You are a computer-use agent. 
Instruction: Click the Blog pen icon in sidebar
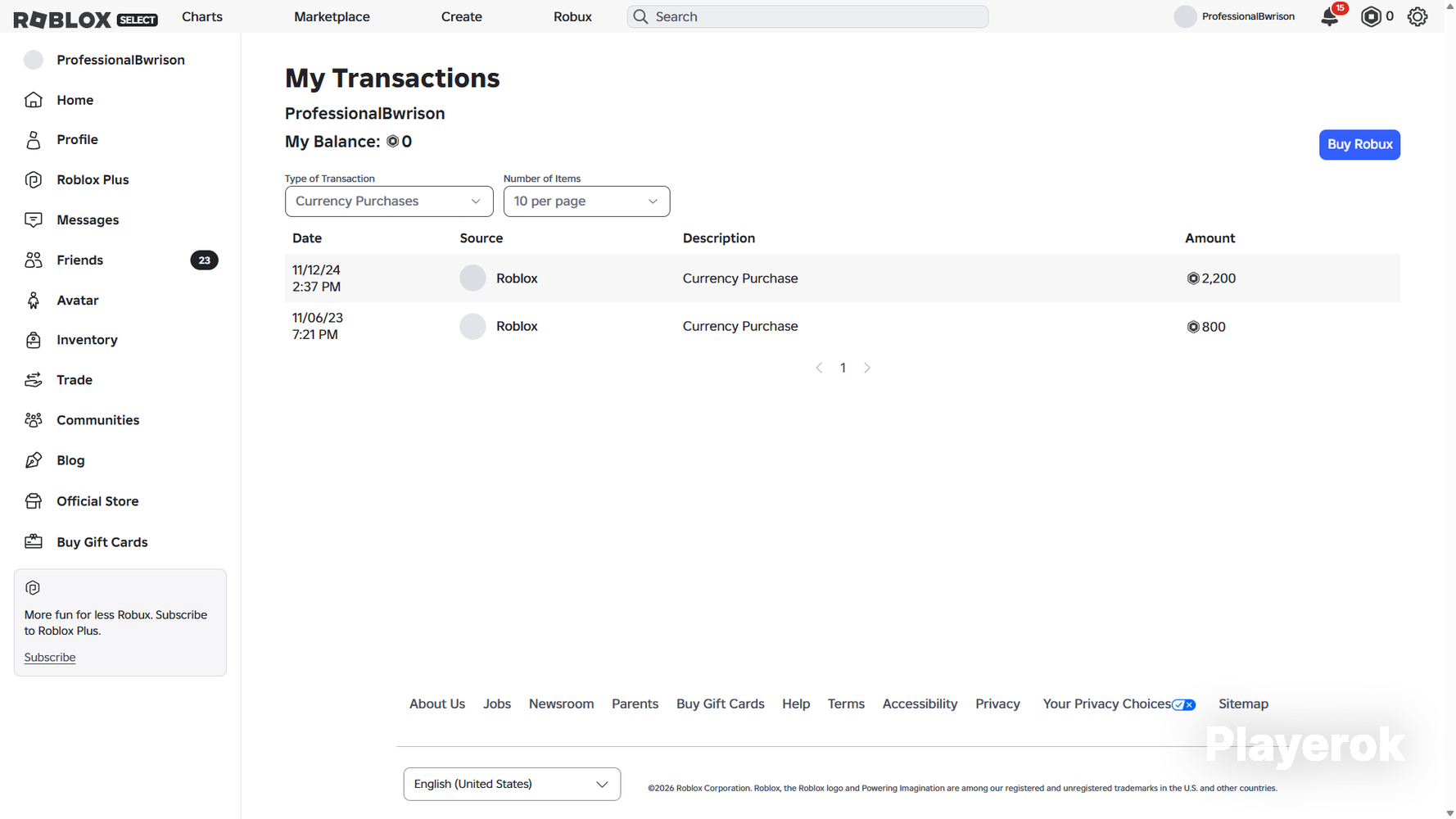pyautogui.click(x=34, y=460)
